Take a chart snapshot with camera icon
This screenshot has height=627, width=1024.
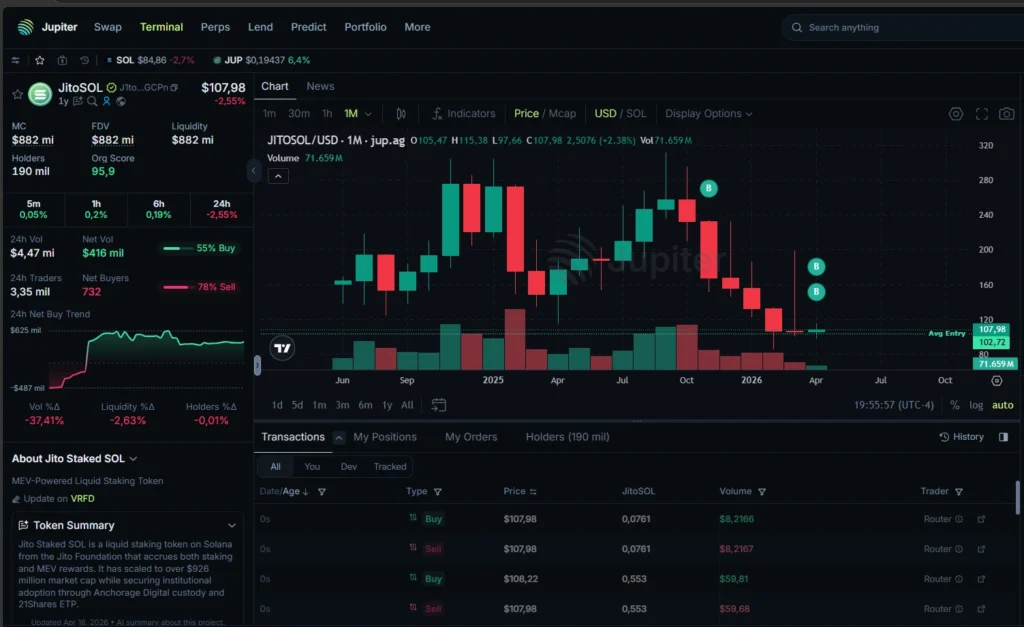(1006, 114)
